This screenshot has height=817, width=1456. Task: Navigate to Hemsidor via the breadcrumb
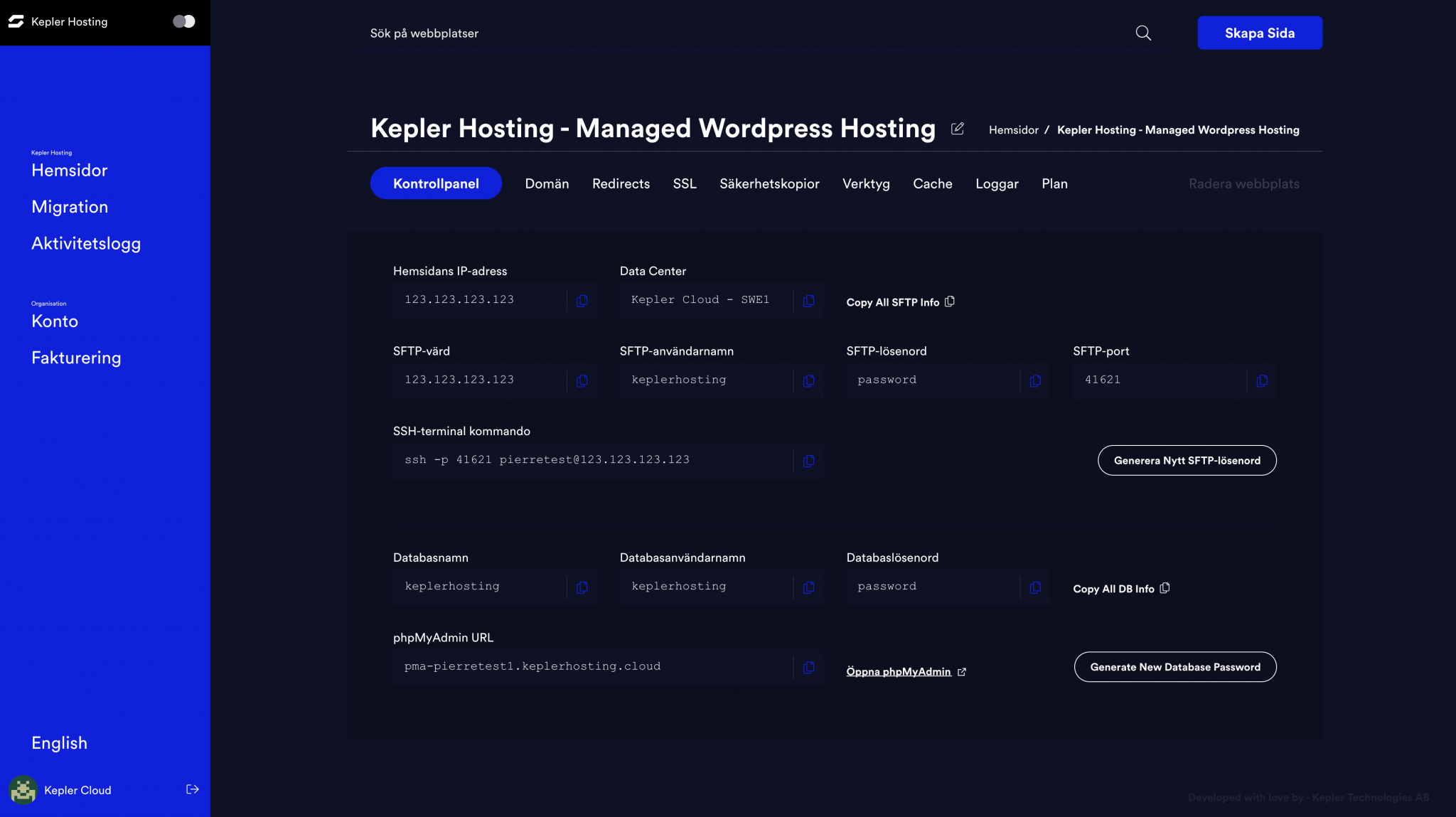click(1012, 129)
